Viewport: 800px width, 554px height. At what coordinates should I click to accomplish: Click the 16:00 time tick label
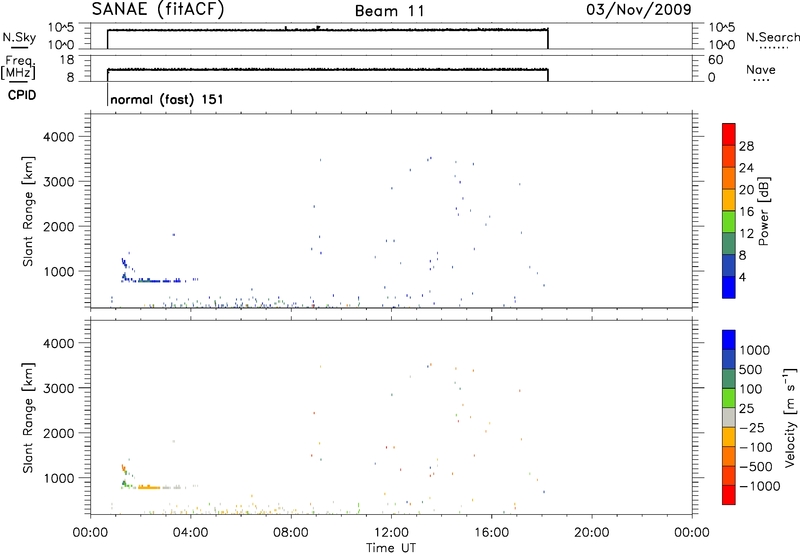(491, 533)
